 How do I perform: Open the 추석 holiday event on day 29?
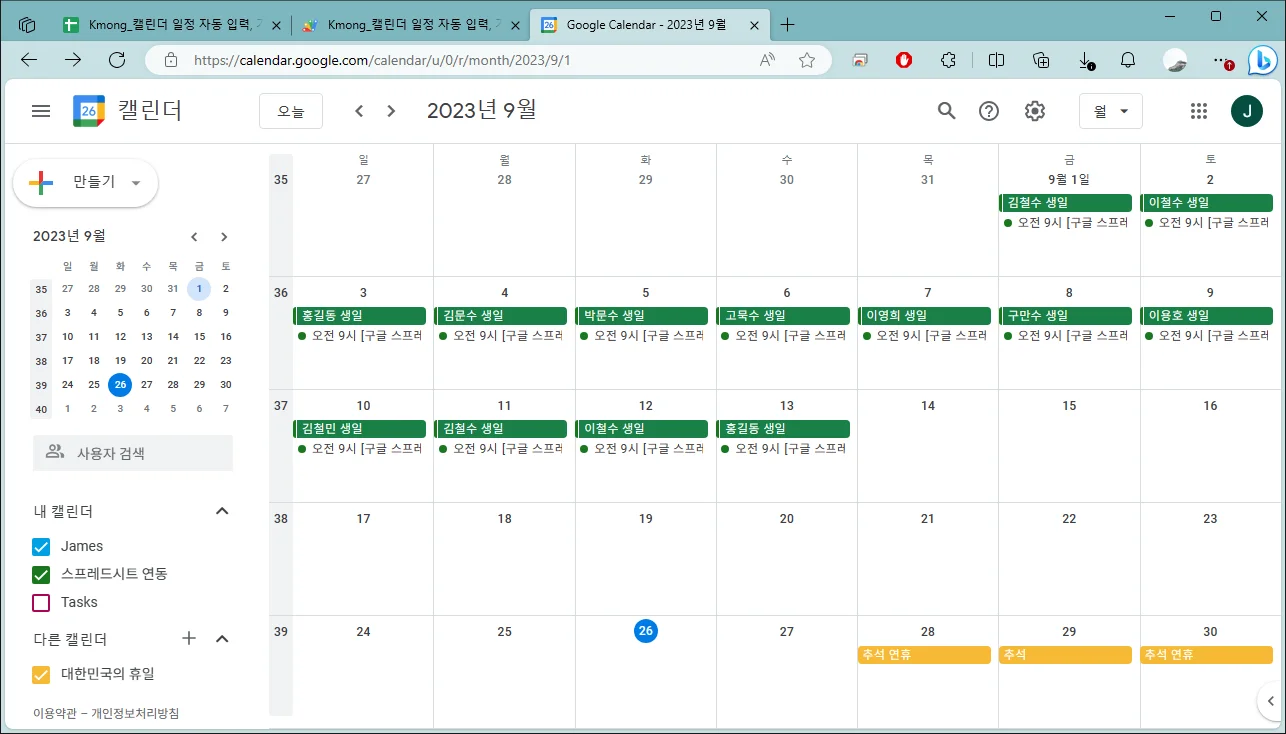pyautogui.click(x=1066, y=655)
